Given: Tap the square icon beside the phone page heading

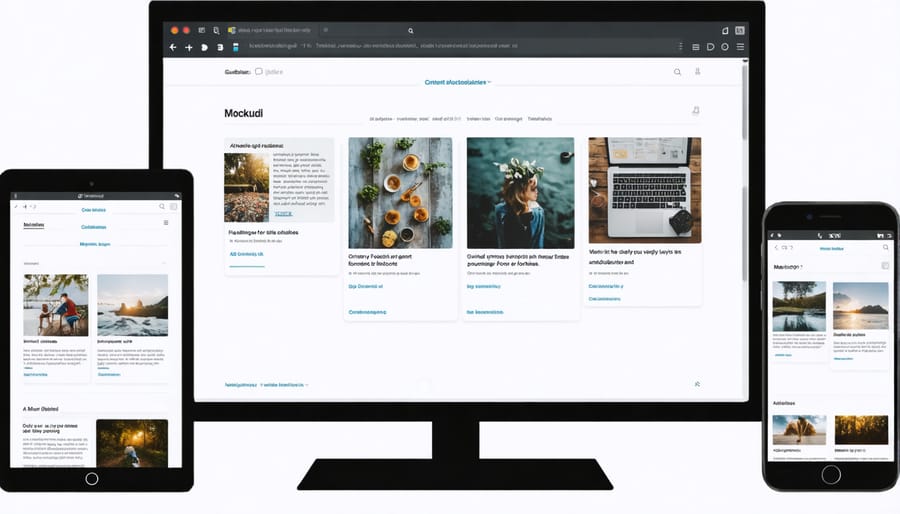Looking at the screenshot, I should click(885, 266).
